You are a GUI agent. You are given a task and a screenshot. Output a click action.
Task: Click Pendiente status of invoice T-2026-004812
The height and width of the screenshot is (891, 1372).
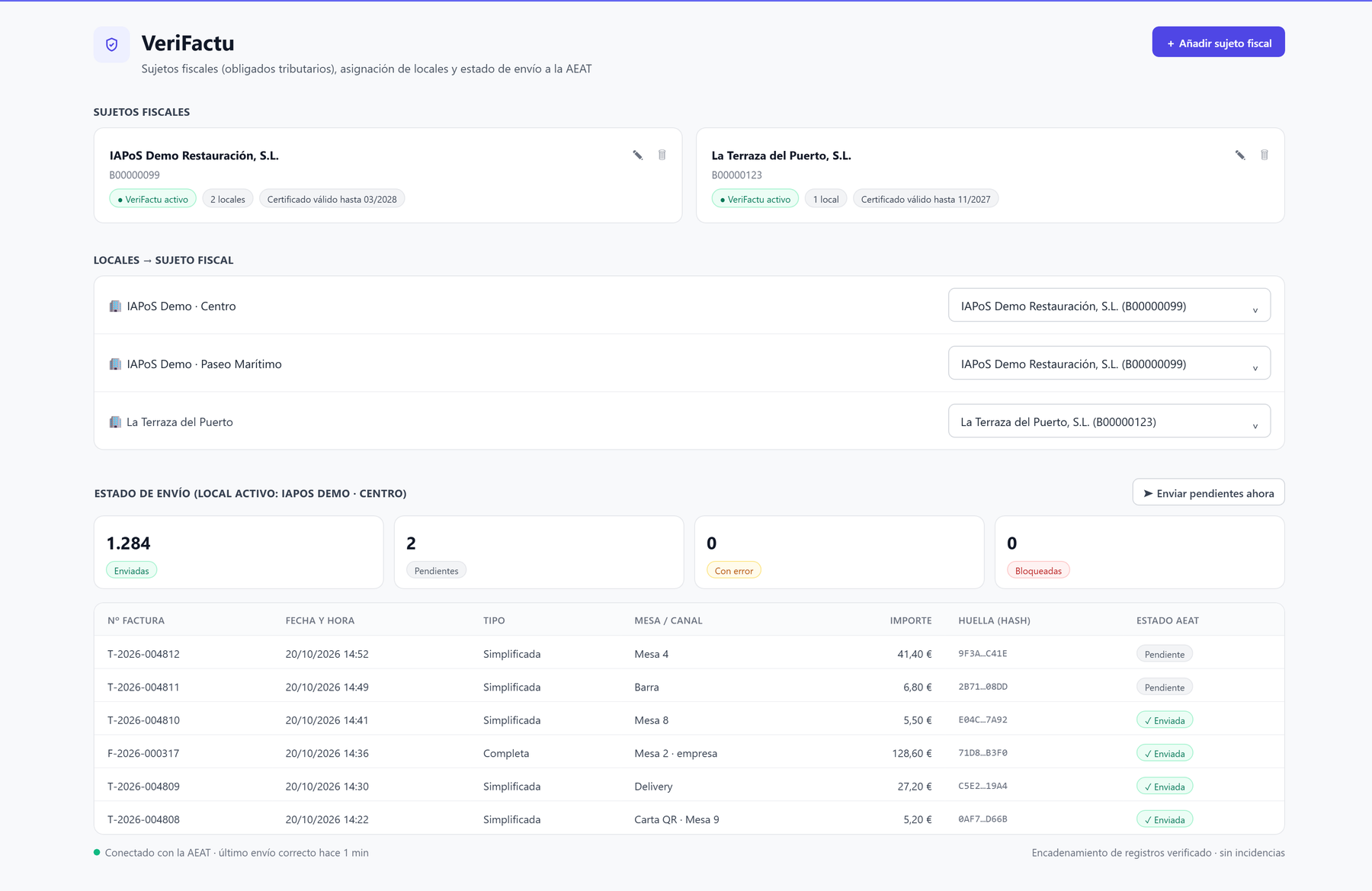tap(1165, 654)
